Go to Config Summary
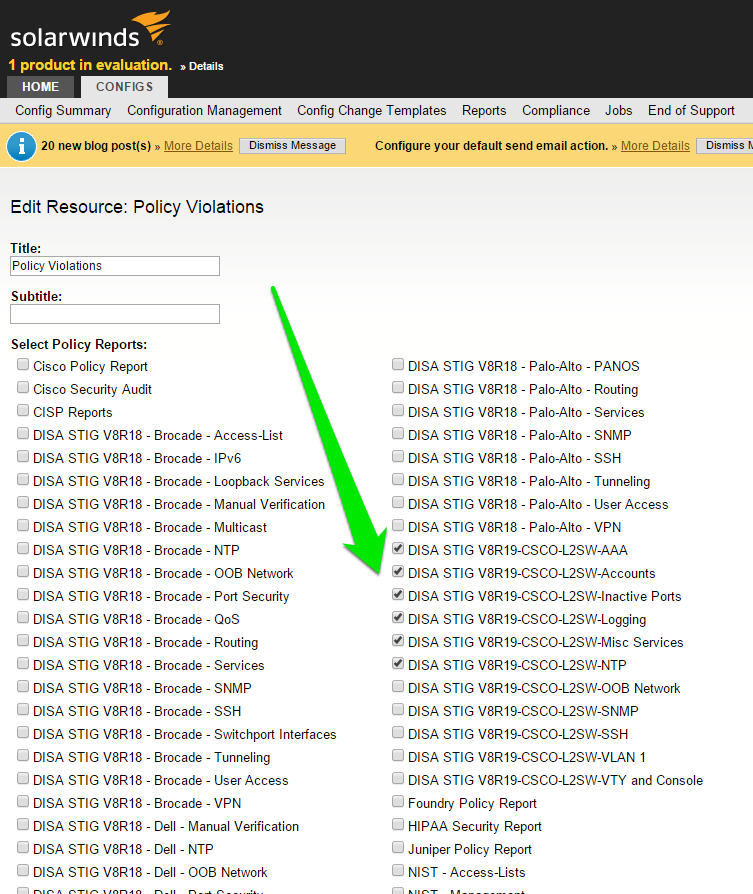Screen dimensions: 753x894 [63, 111]
